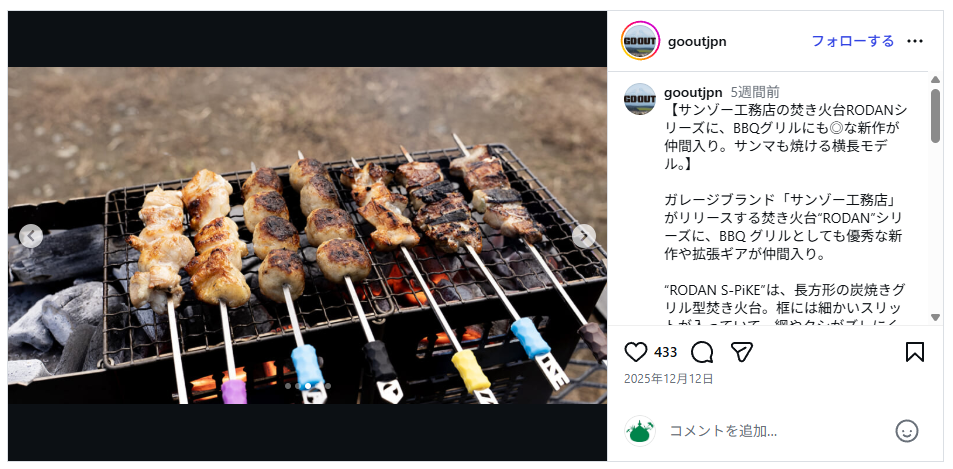953x469 pixels.
Task: Open the three-dot more options menu
Action: pos(915,41)
